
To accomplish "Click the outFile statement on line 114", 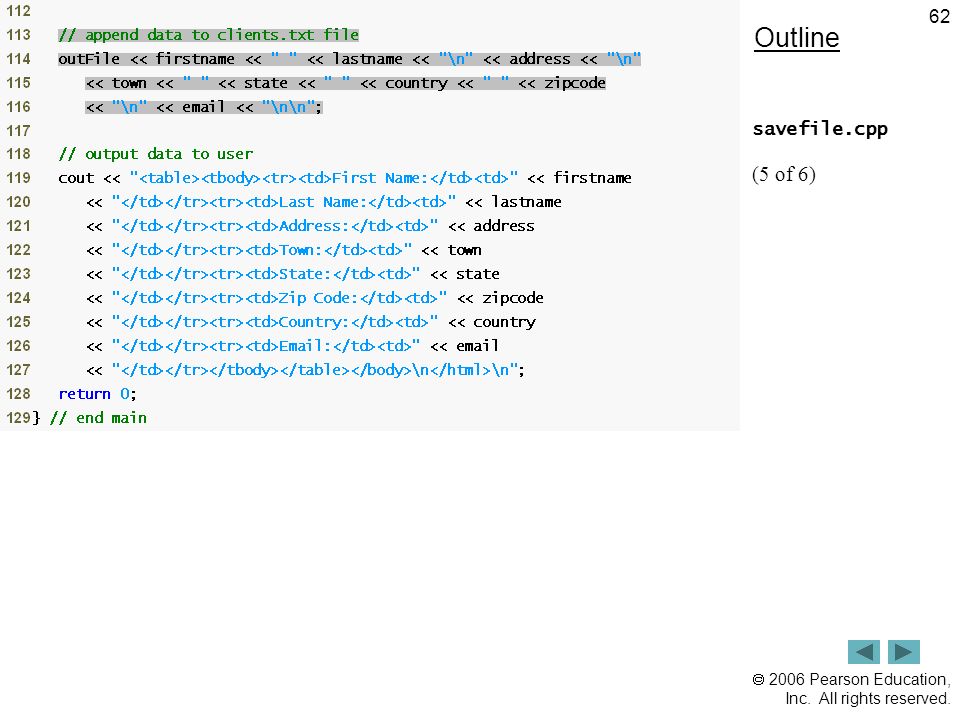I will click(x=350, y=59).
